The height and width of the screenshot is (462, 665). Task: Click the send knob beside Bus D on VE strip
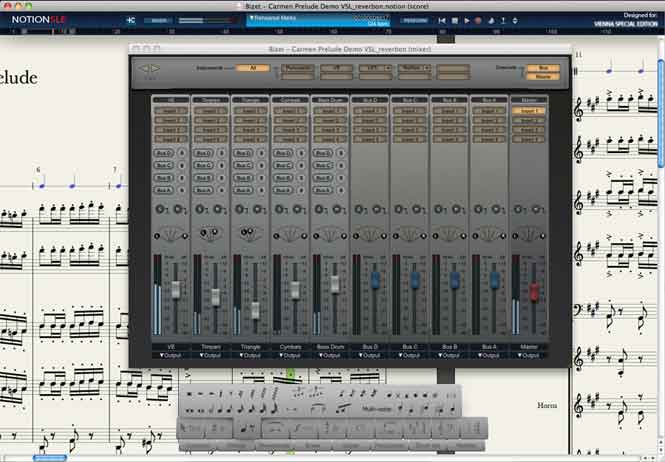(x=182, y=153)
